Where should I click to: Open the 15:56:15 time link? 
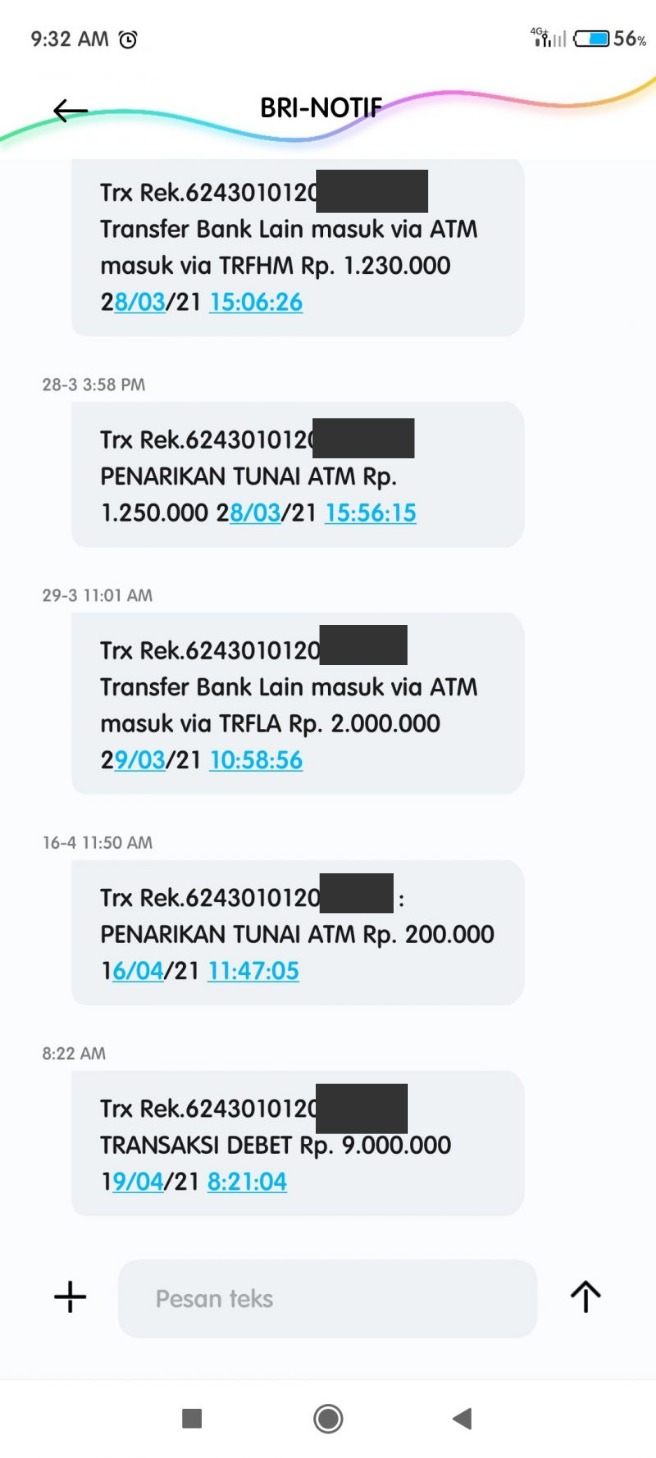click(x=370, y=513)
